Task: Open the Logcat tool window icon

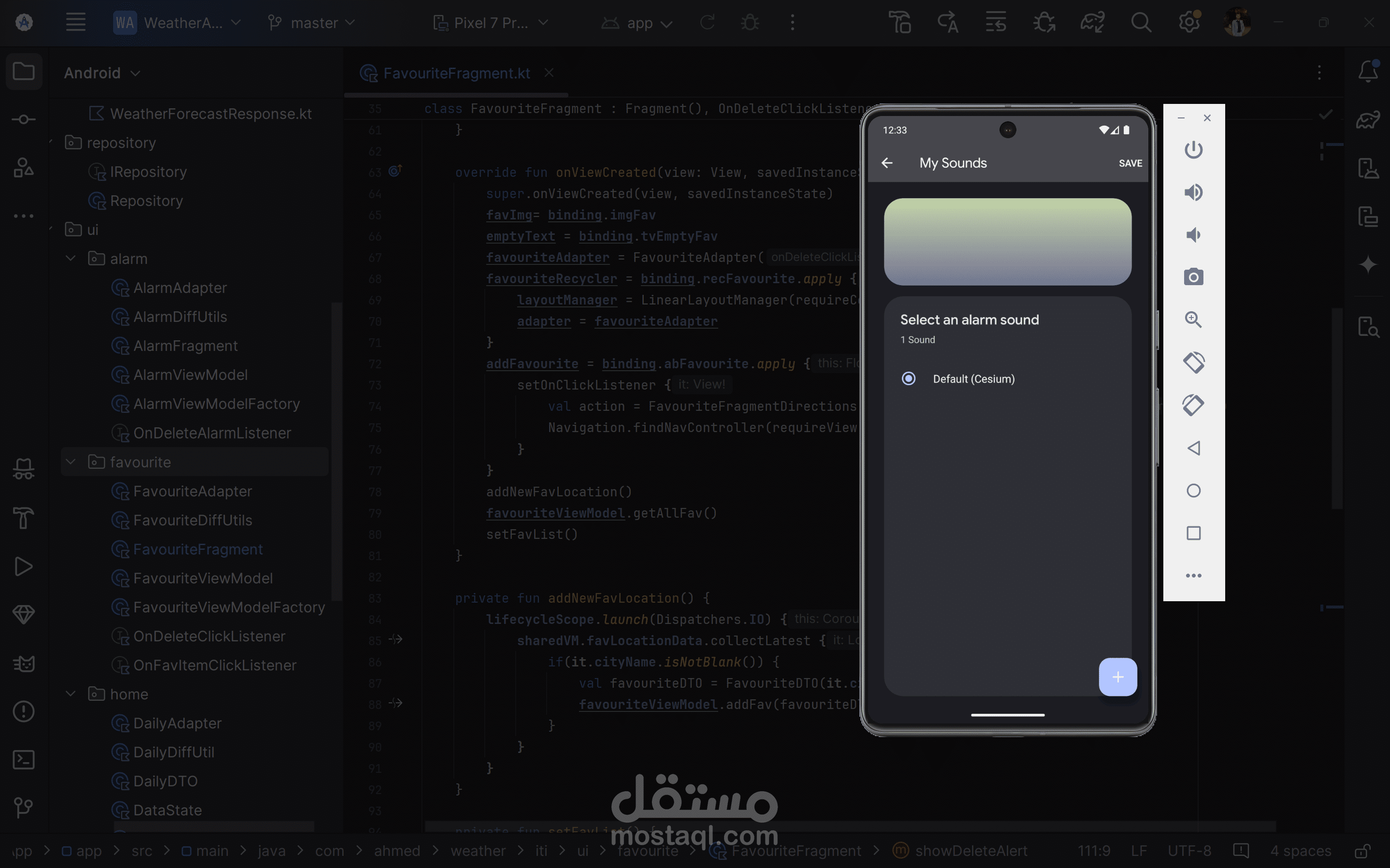Action: pos(24,664)
